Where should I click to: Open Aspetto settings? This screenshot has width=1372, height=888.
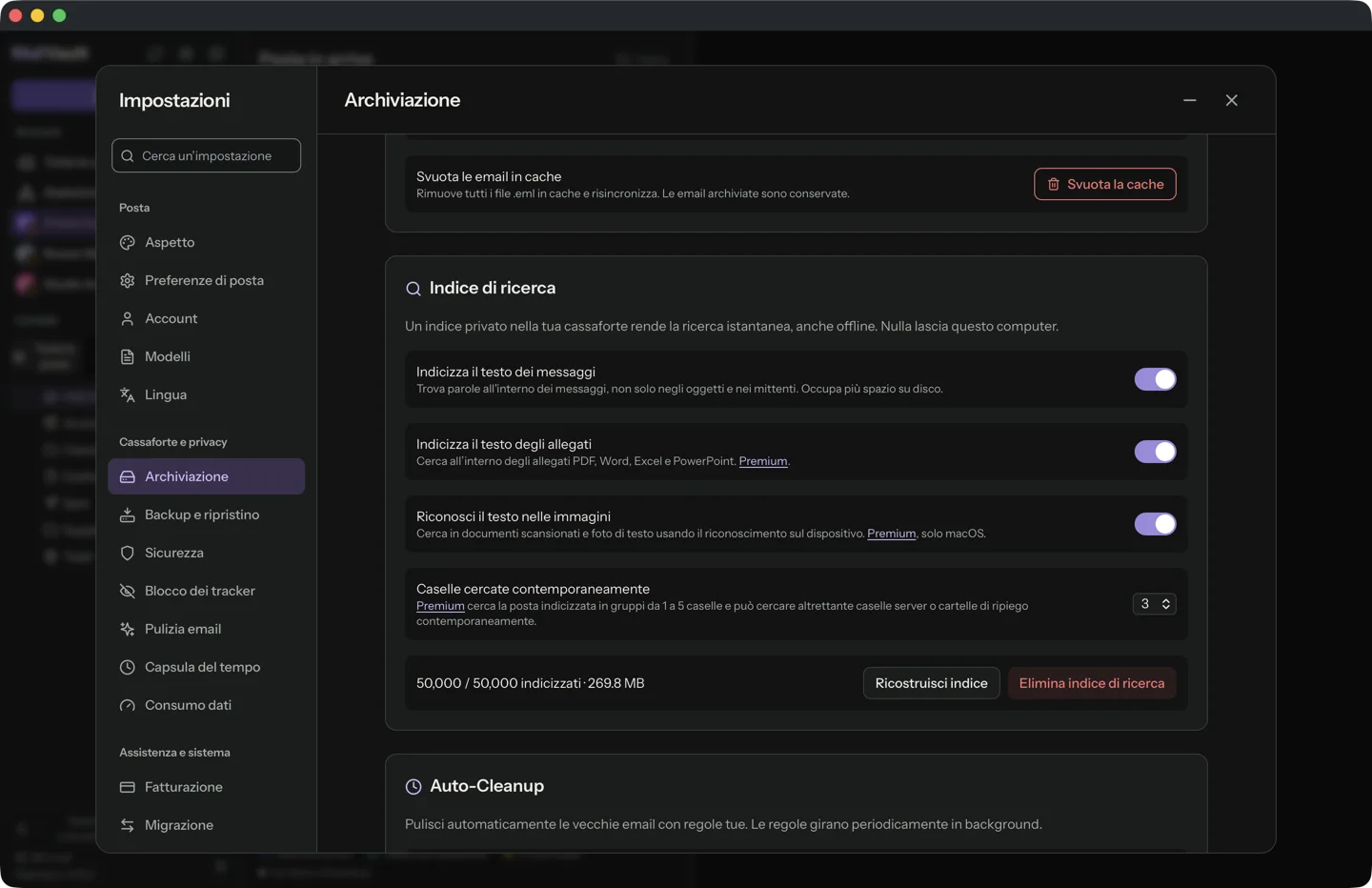pyautogui.click(x=207, y=243)
